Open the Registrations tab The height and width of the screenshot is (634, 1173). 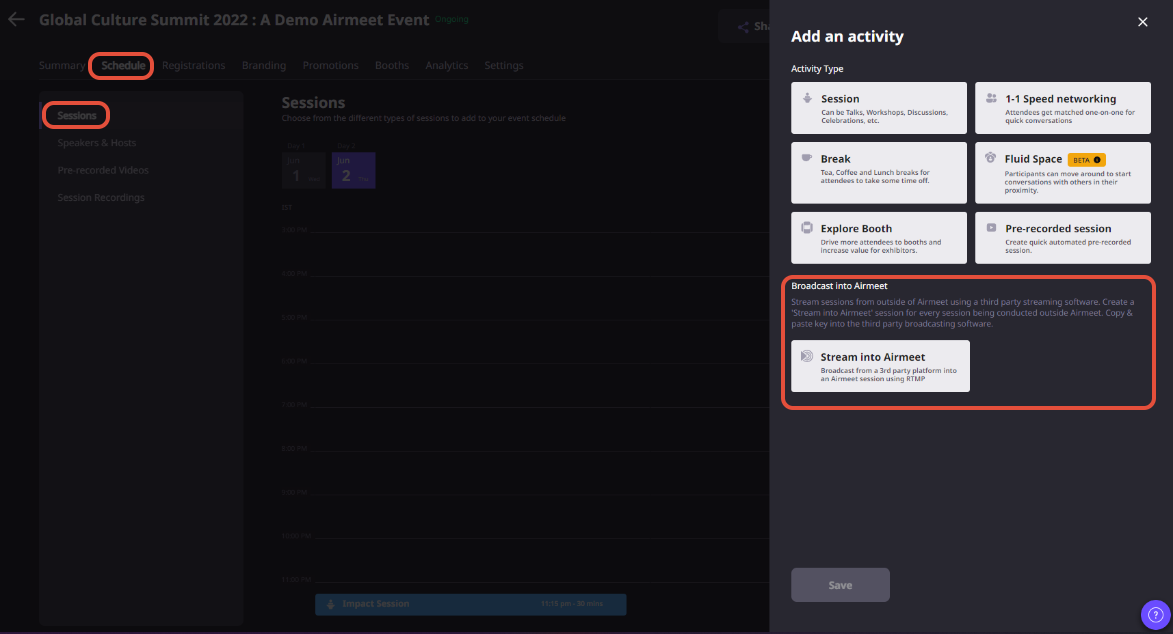(193, 65)
